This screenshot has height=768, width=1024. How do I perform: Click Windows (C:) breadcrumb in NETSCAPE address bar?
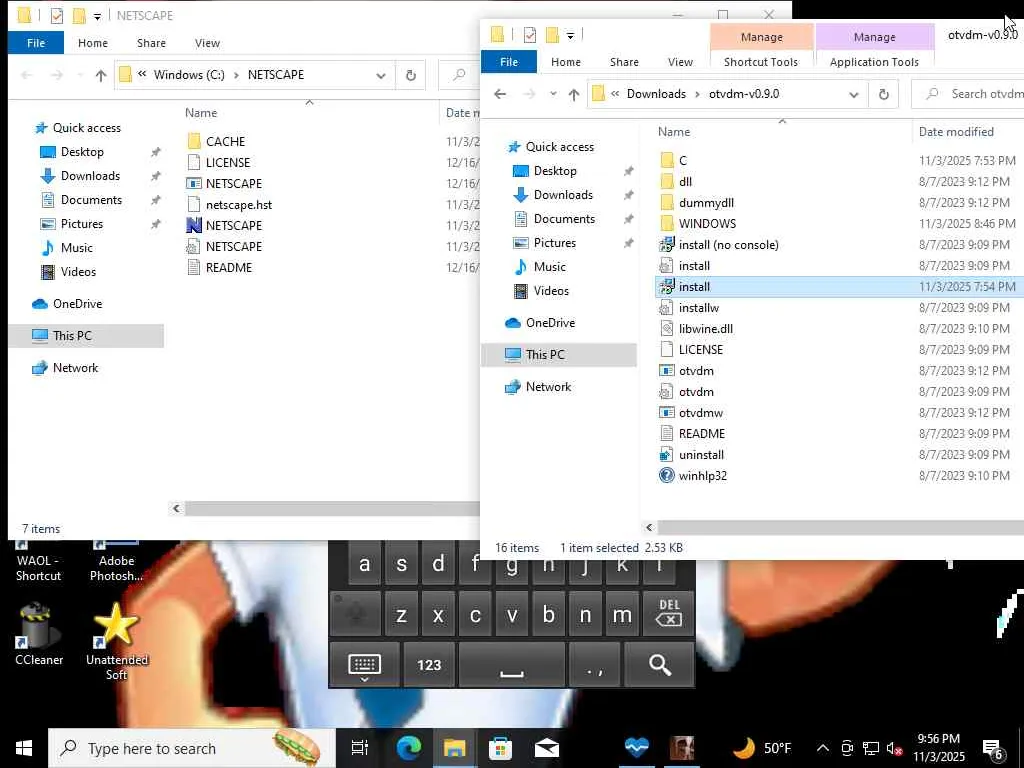pos(189,75)
